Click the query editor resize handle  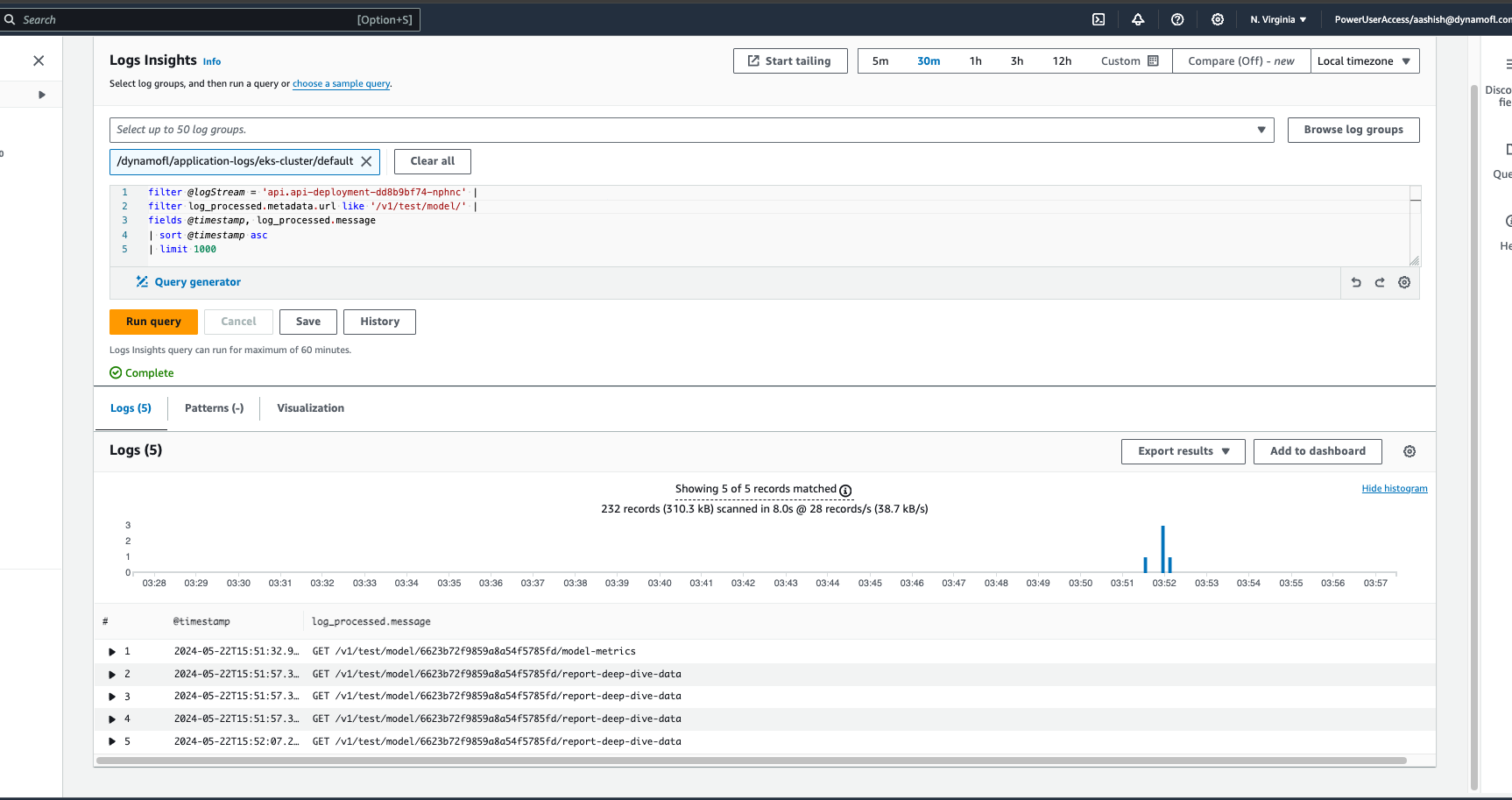(1414, 260)
